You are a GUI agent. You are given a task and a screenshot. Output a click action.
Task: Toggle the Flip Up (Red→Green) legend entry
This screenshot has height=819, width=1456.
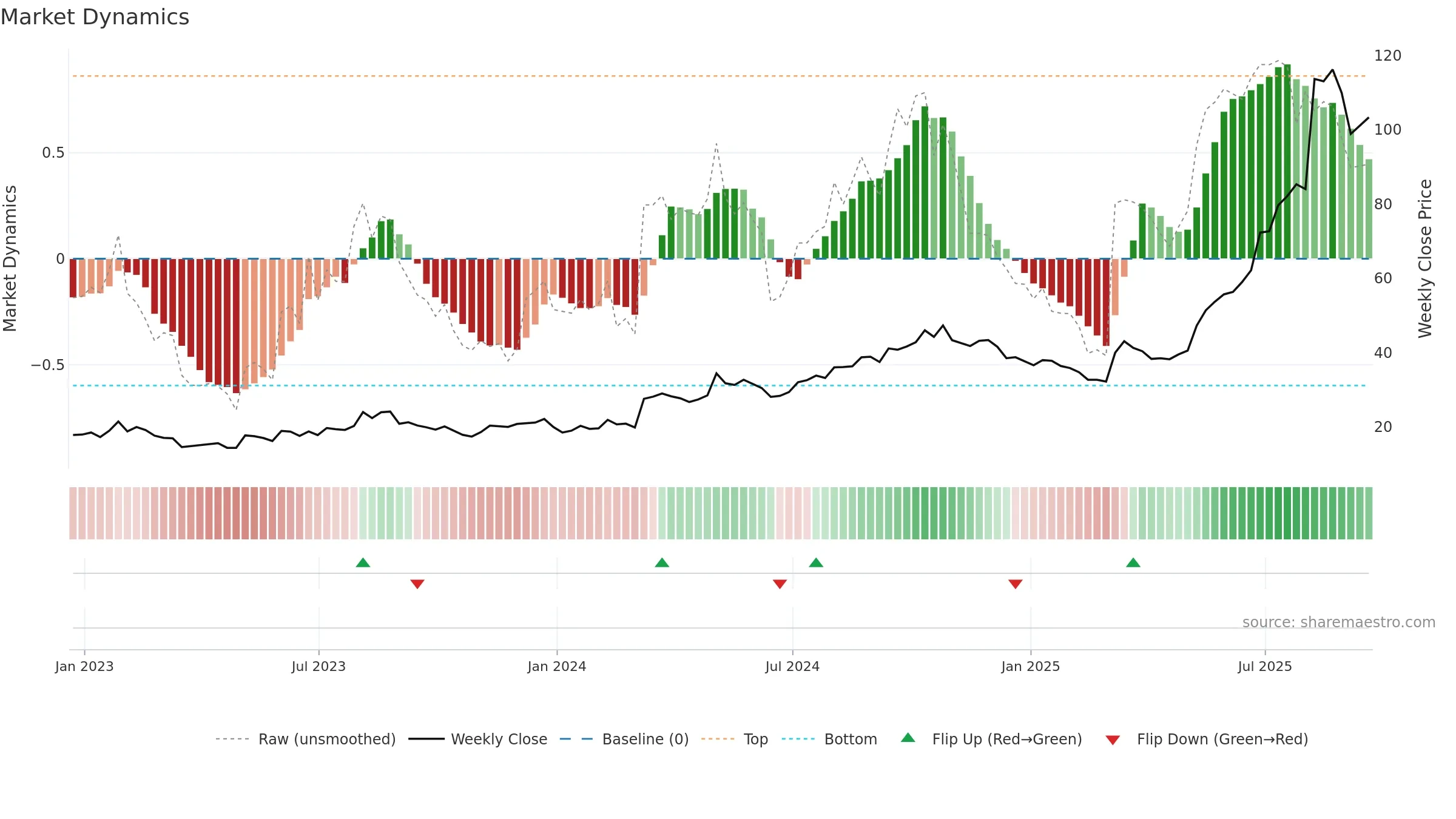(991, 739)
